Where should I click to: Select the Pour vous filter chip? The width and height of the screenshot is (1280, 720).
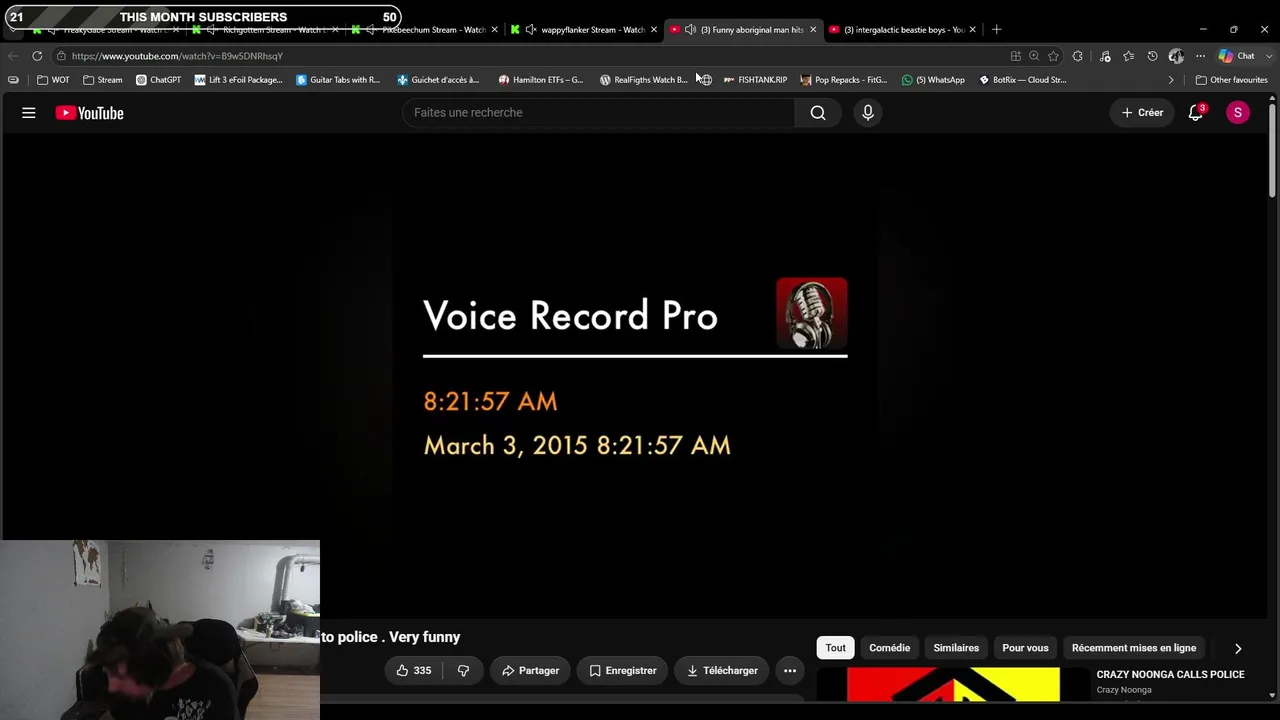pyautogui.click(x=1025, y=648)
